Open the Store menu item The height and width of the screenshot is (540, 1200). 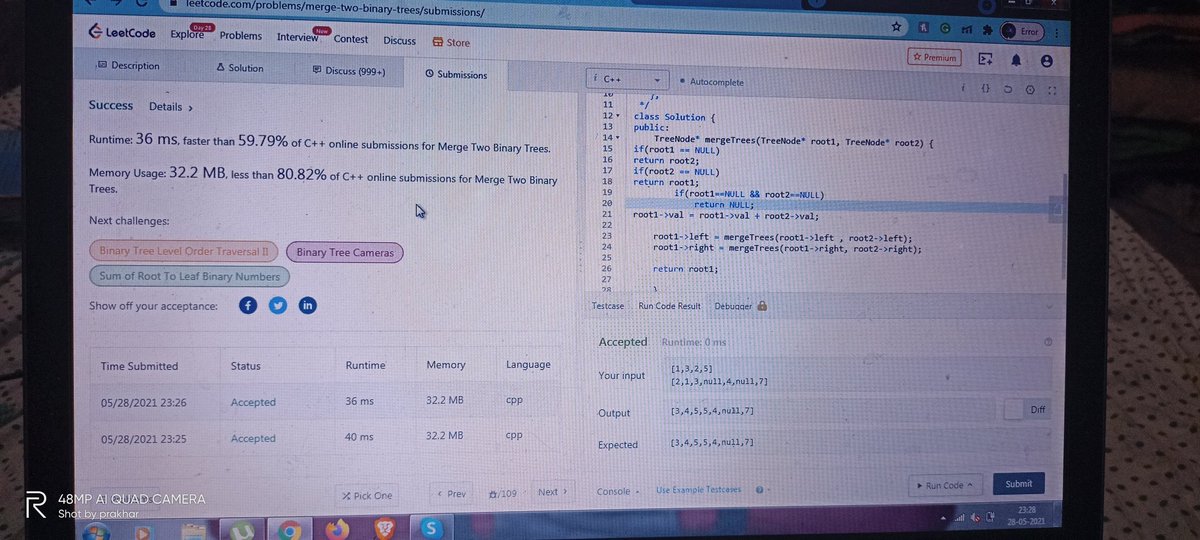[x=451, y=42]
